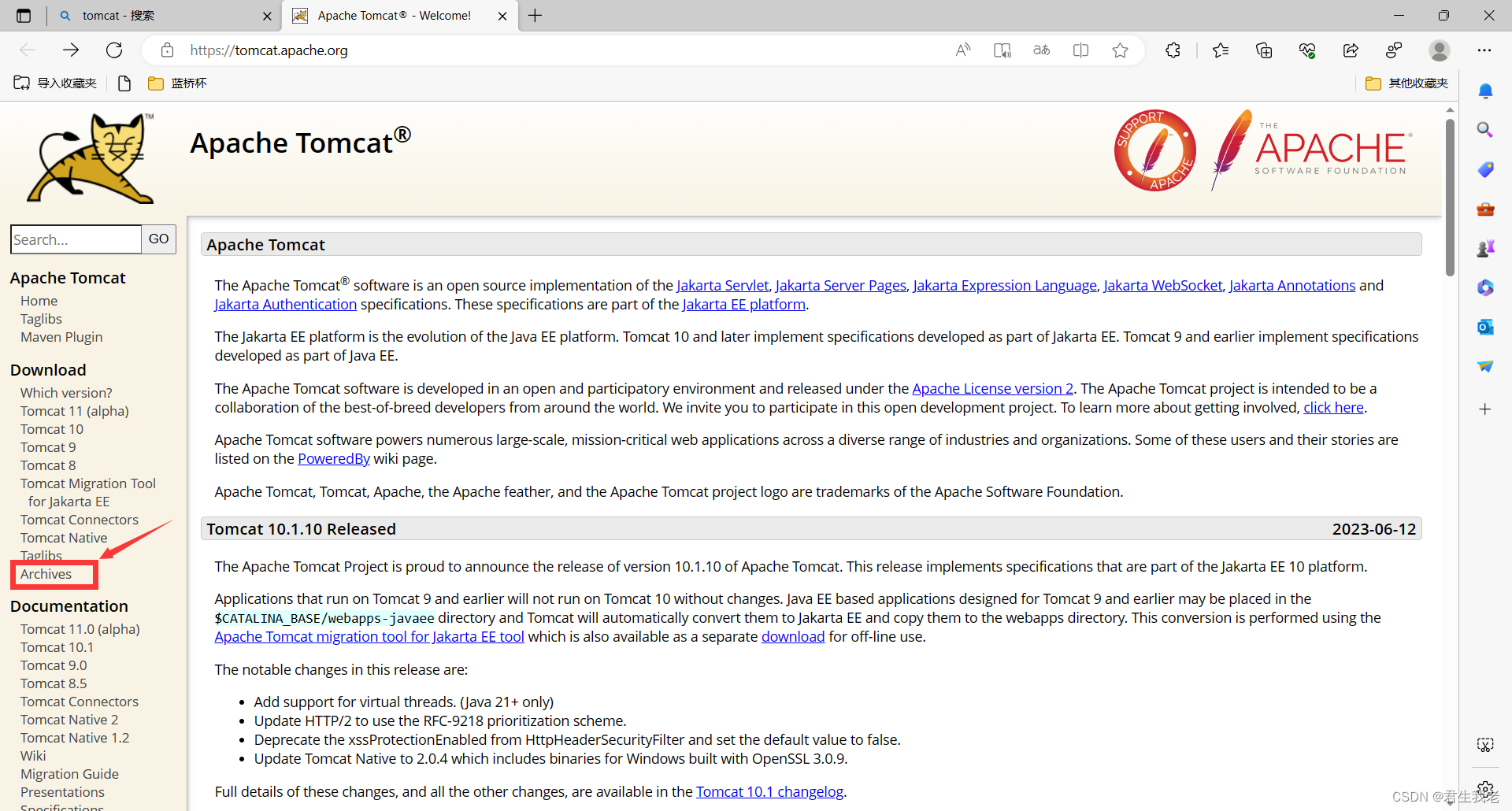Viewport: 1512px width, 811px height.
Task: Click the browser essentials heart icon
Action: [1307, 50]
